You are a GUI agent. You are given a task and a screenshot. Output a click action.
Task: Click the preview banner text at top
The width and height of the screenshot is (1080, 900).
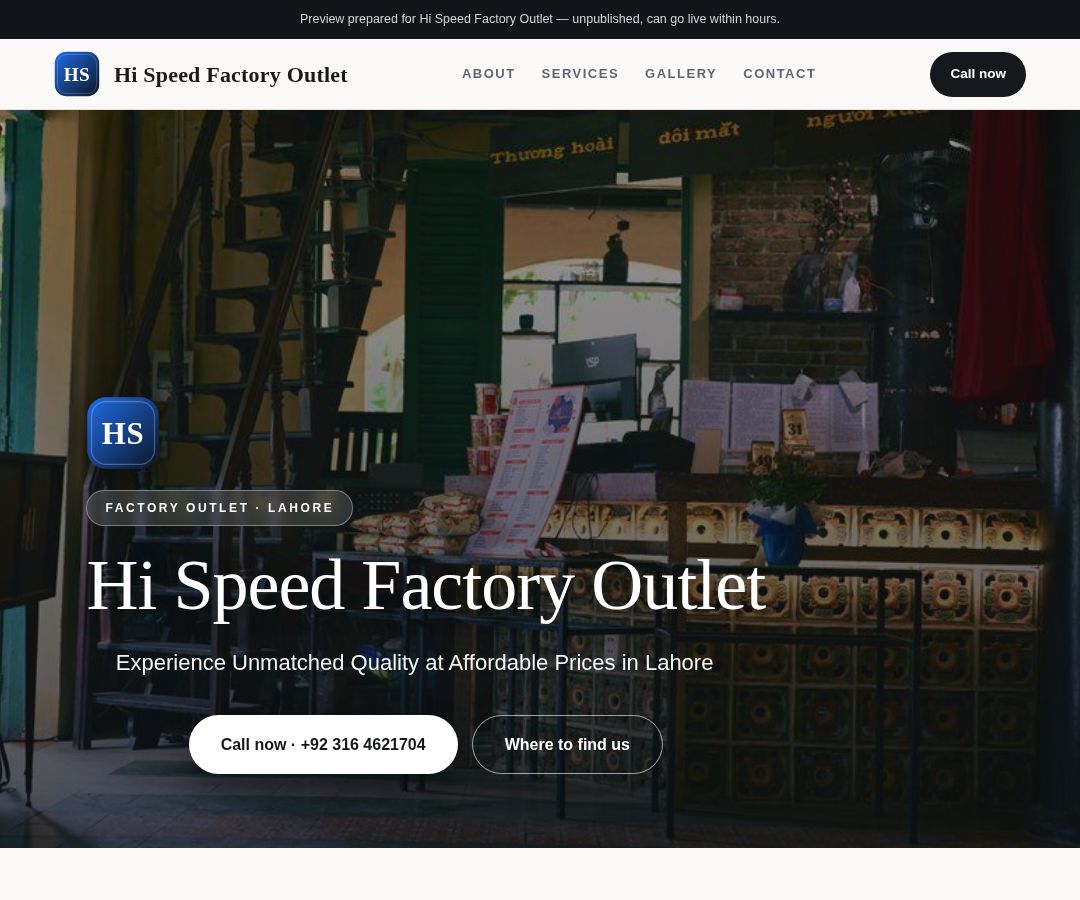click(539, 19)
